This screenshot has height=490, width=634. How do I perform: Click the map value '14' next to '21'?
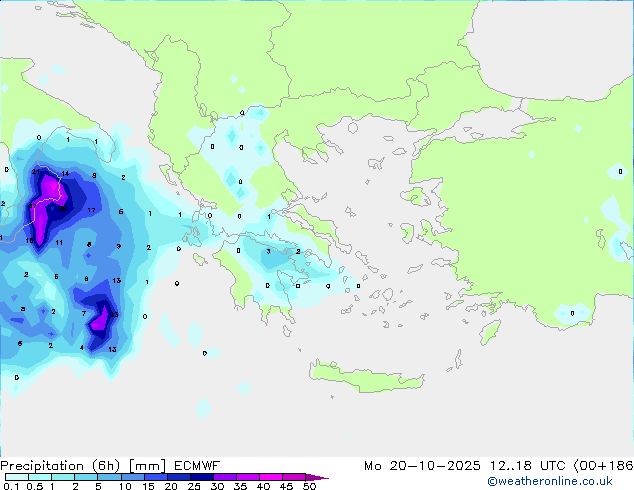[65, 174]
